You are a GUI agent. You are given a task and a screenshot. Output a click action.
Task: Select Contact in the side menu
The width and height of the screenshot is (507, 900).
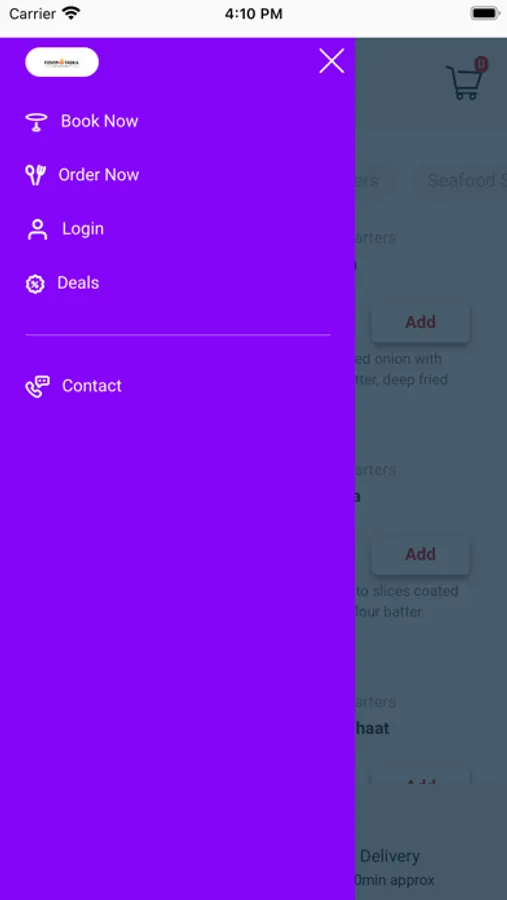pos(92,386)
